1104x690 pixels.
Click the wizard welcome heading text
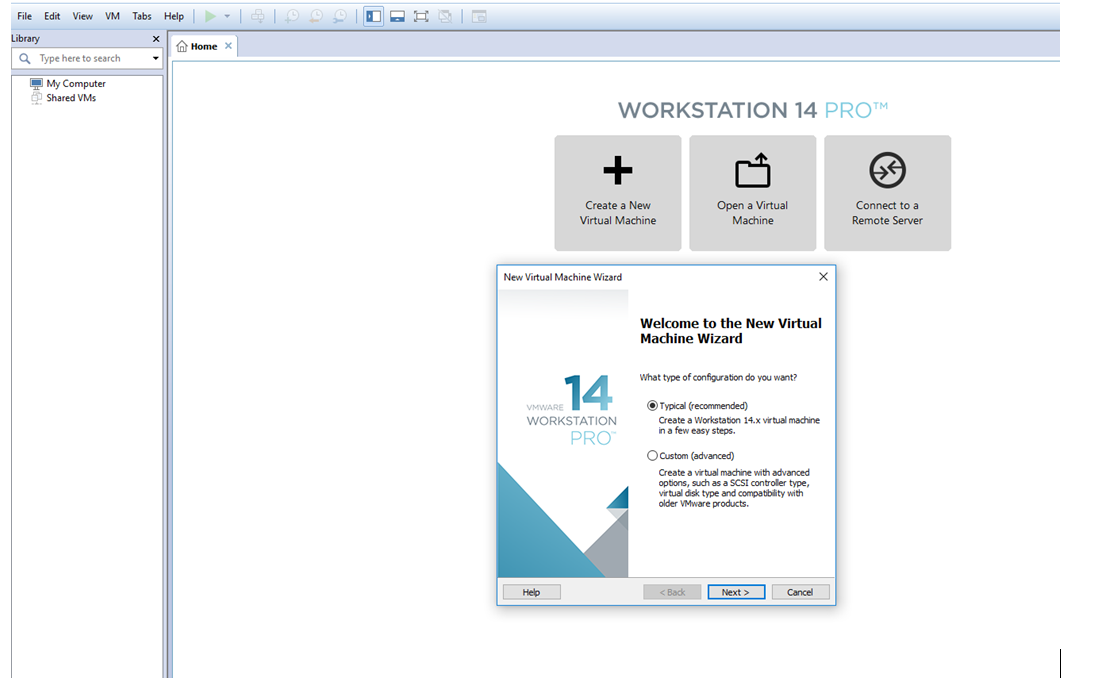pyautogui.click(x=730, y=331)
